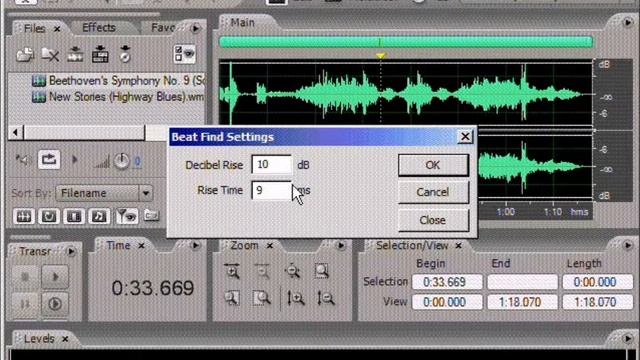Close Beat Find Settings with the X
Viewport: 640px width, 360px height.
coord(465,137)
